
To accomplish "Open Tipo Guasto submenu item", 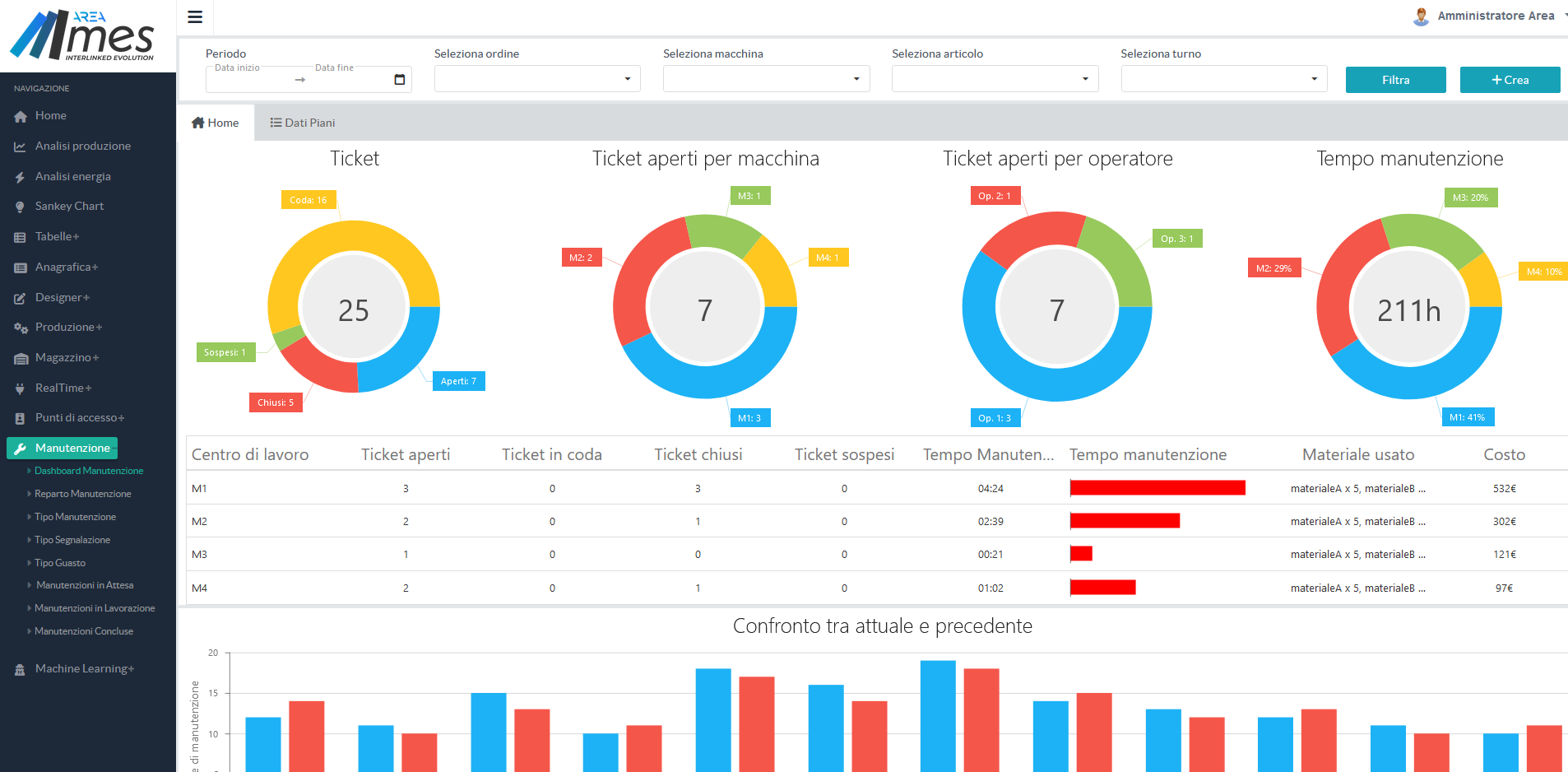I will pos(60,563).
